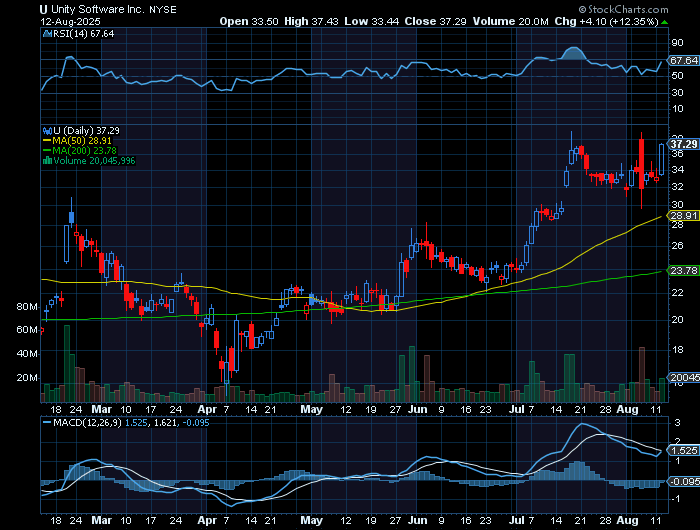The width and height of the screenshot is (700, 530).
Task: Click the 40M volume axis label
Action: point(27,354)
